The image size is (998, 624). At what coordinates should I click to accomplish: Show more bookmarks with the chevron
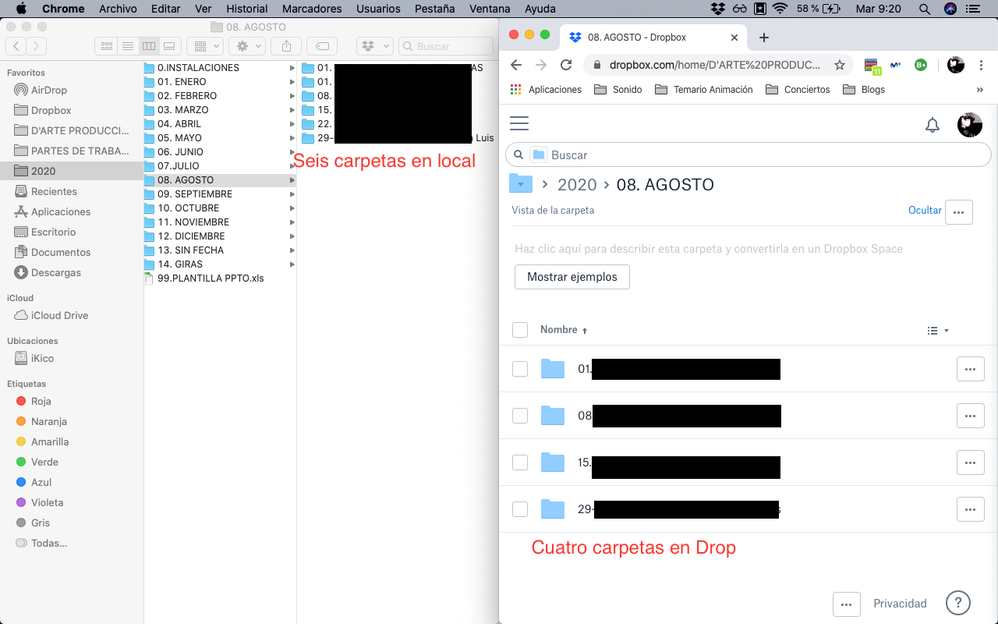click(980, 90)
